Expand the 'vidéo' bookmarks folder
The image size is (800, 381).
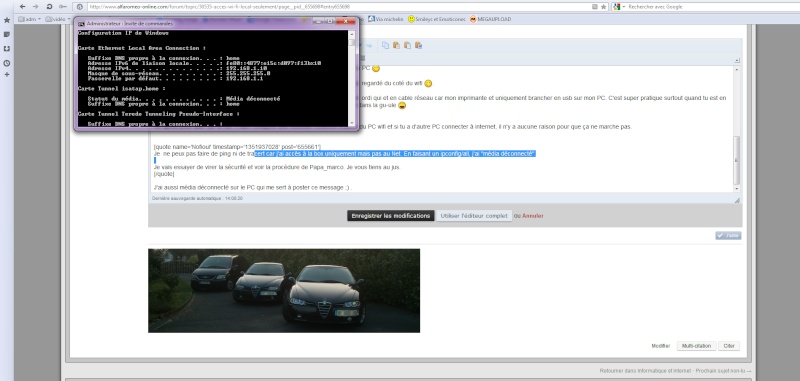pos(58,19)
